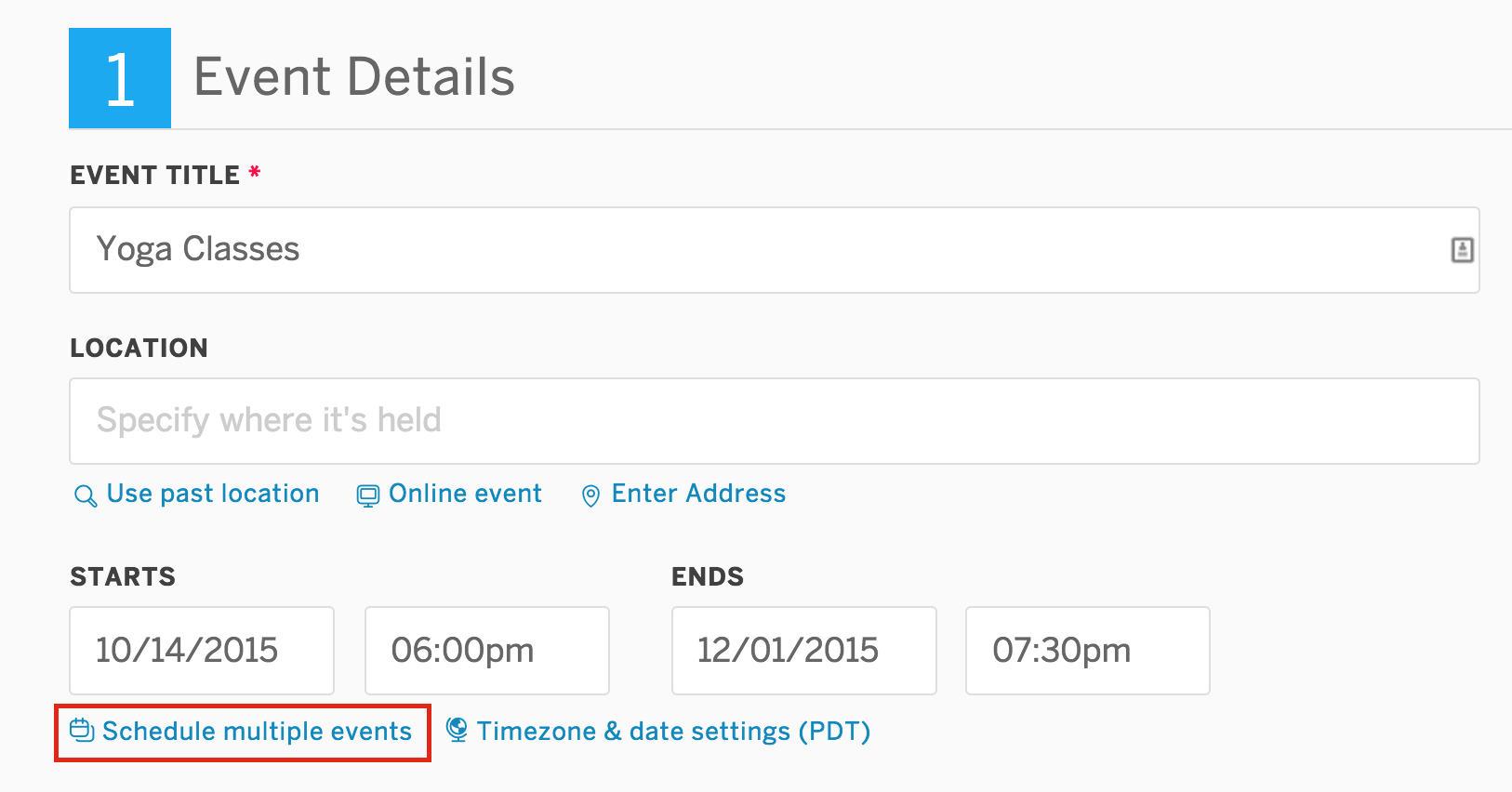Click the Location field placeholder text
This screenshot has width=1512, height=792.
click(x=269, y=420)
